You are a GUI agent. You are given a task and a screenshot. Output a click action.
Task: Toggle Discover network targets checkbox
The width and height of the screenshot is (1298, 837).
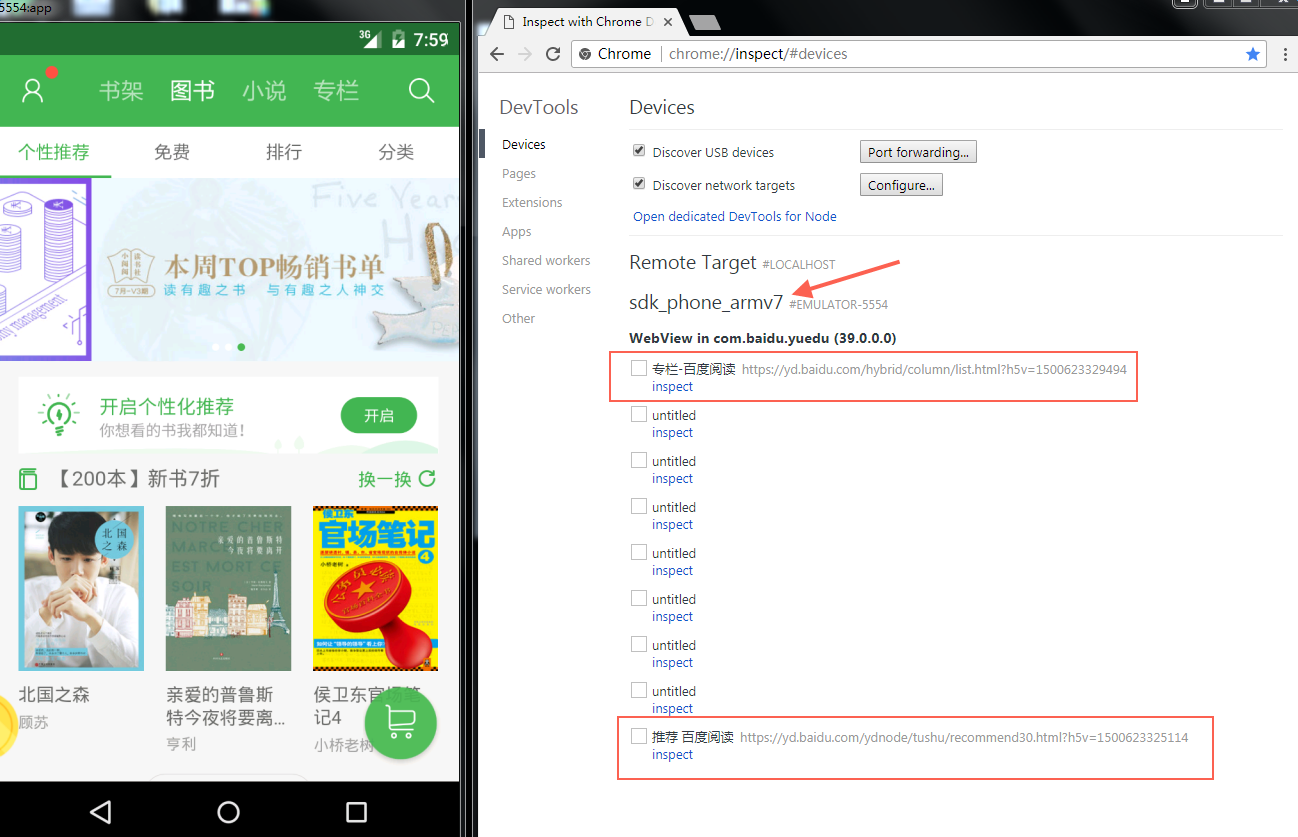[639, 184]
